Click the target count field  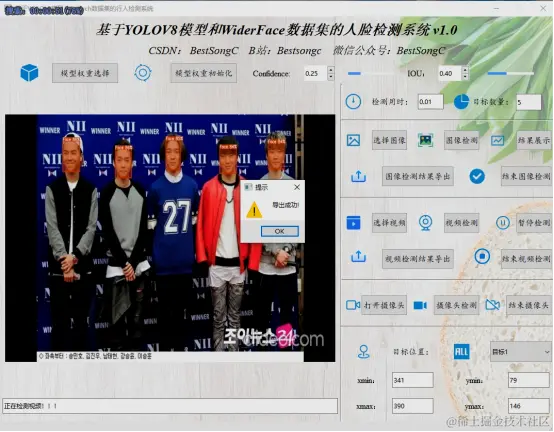[x=529, y=102]
